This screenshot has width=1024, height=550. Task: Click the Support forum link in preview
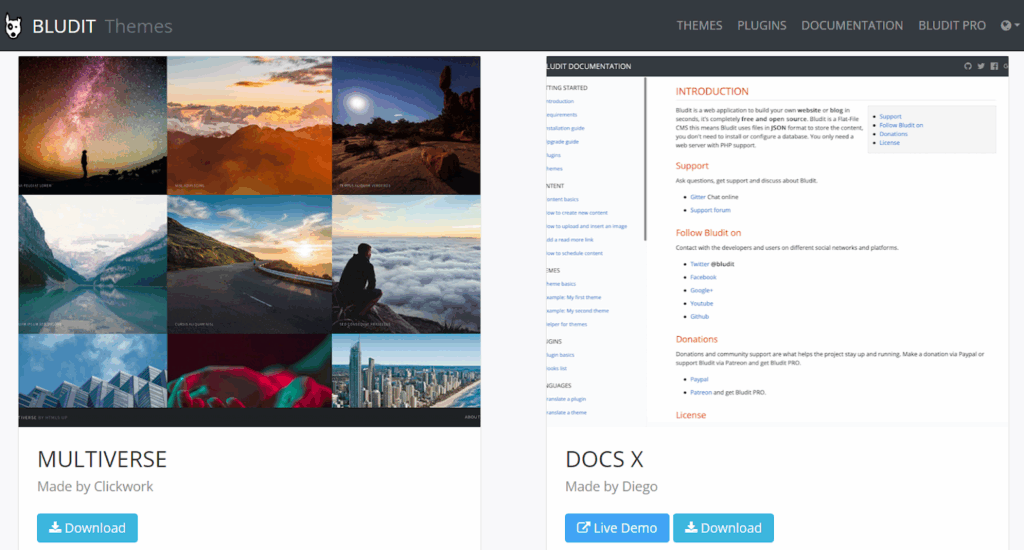[710, 210]
